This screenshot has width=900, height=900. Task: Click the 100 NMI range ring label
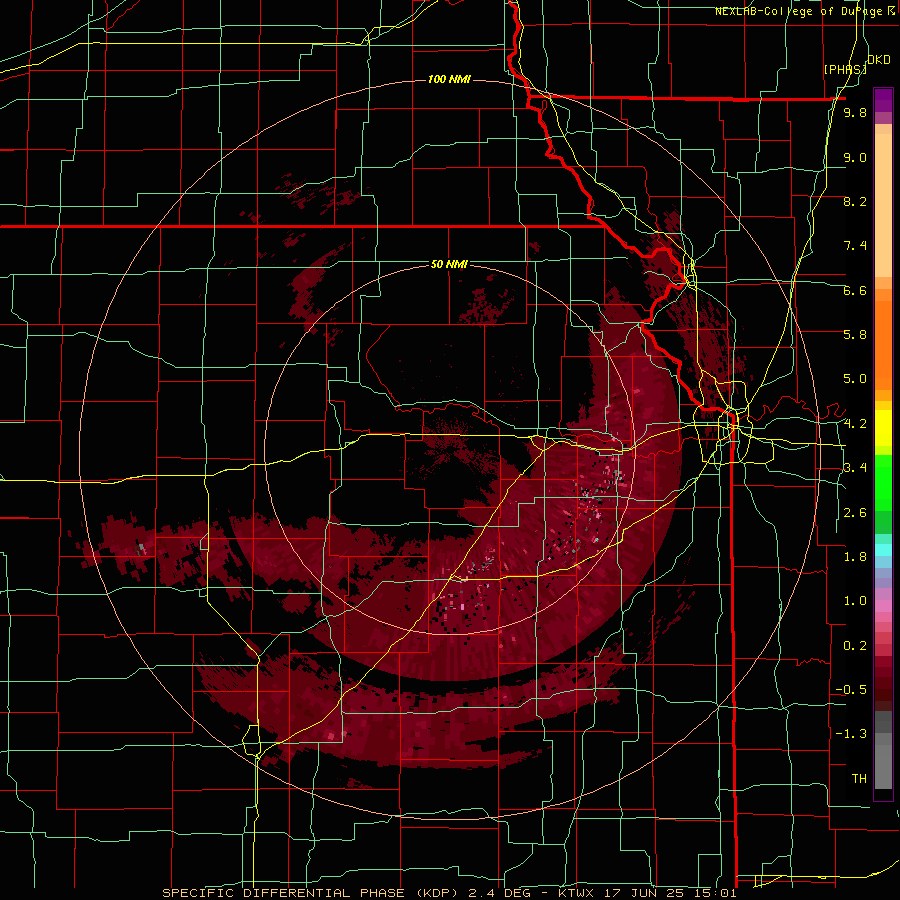point(449,79)
